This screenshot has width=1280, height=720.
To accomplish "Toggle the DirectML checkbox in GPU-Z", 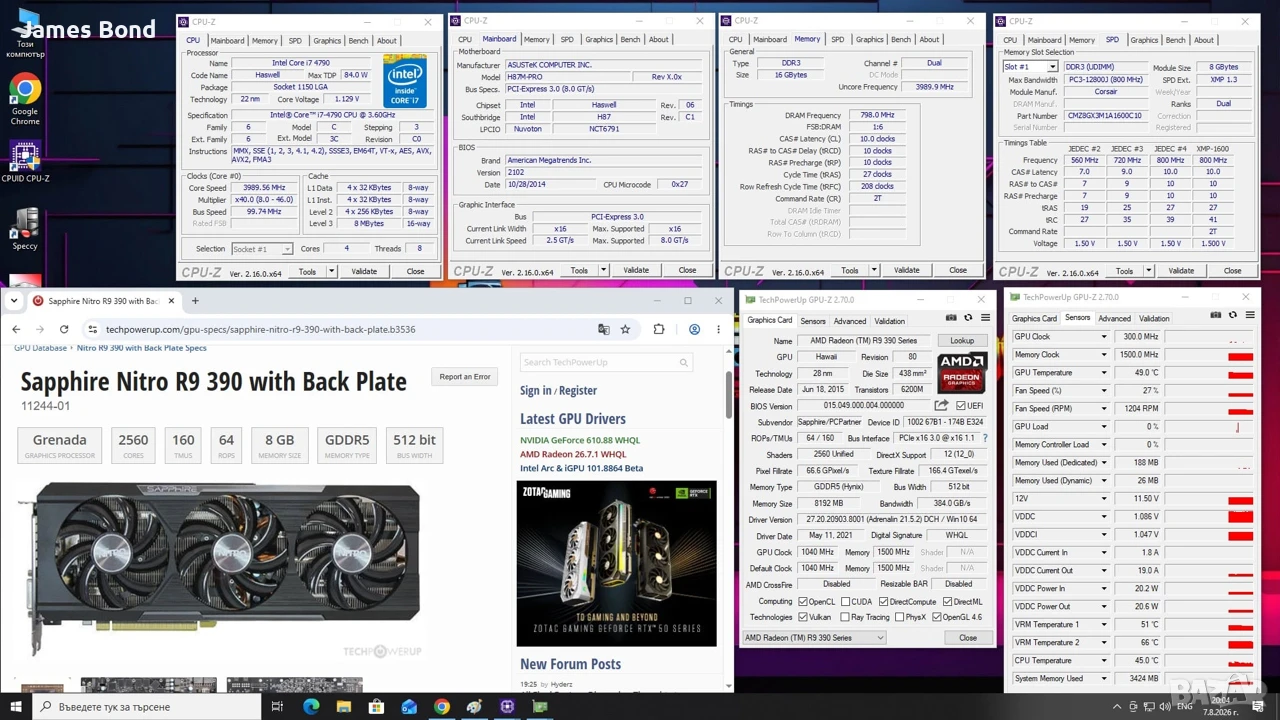I will (946, 602).
